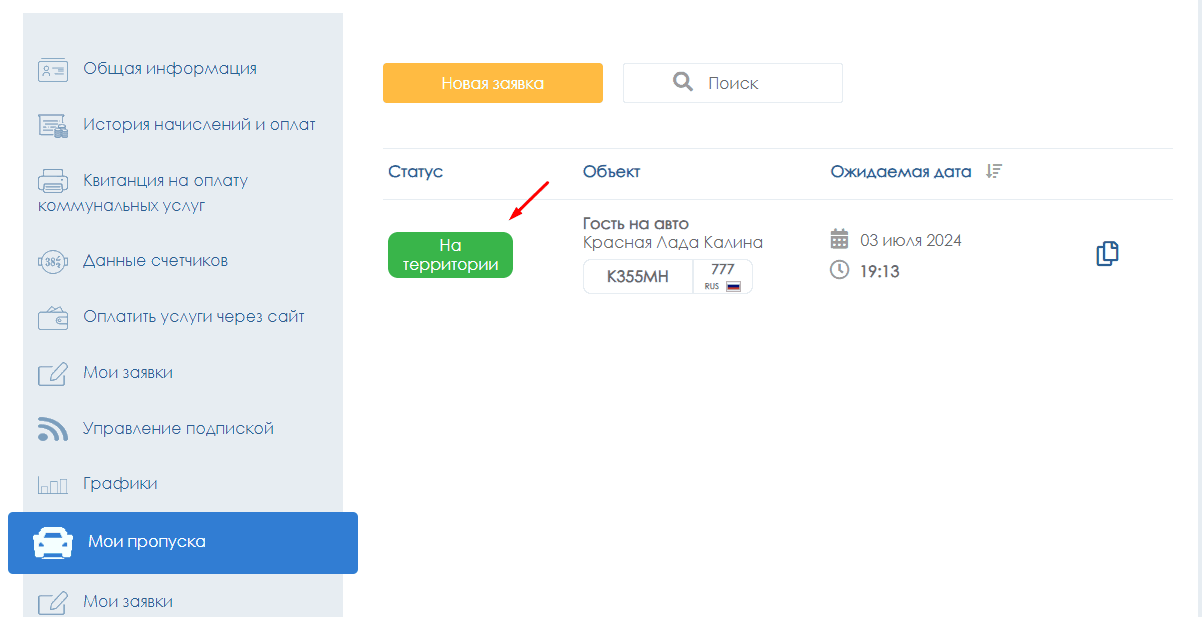Click the magnifier icon in the search box
Image resolution: width=1202 pixels, height=617 pixels.
[x=683, y=82]
